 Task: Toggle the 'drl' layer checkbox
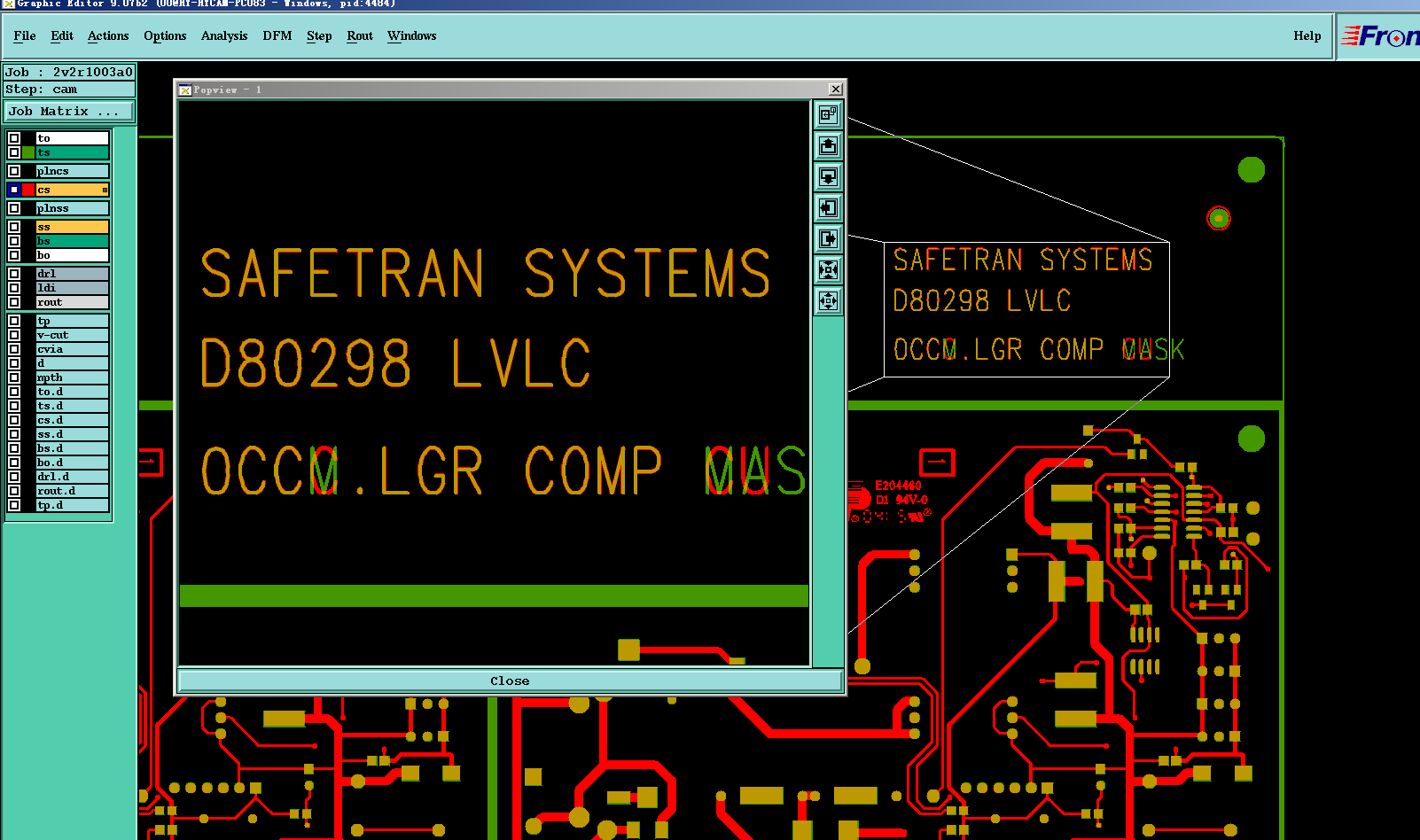tap(14, 274)
